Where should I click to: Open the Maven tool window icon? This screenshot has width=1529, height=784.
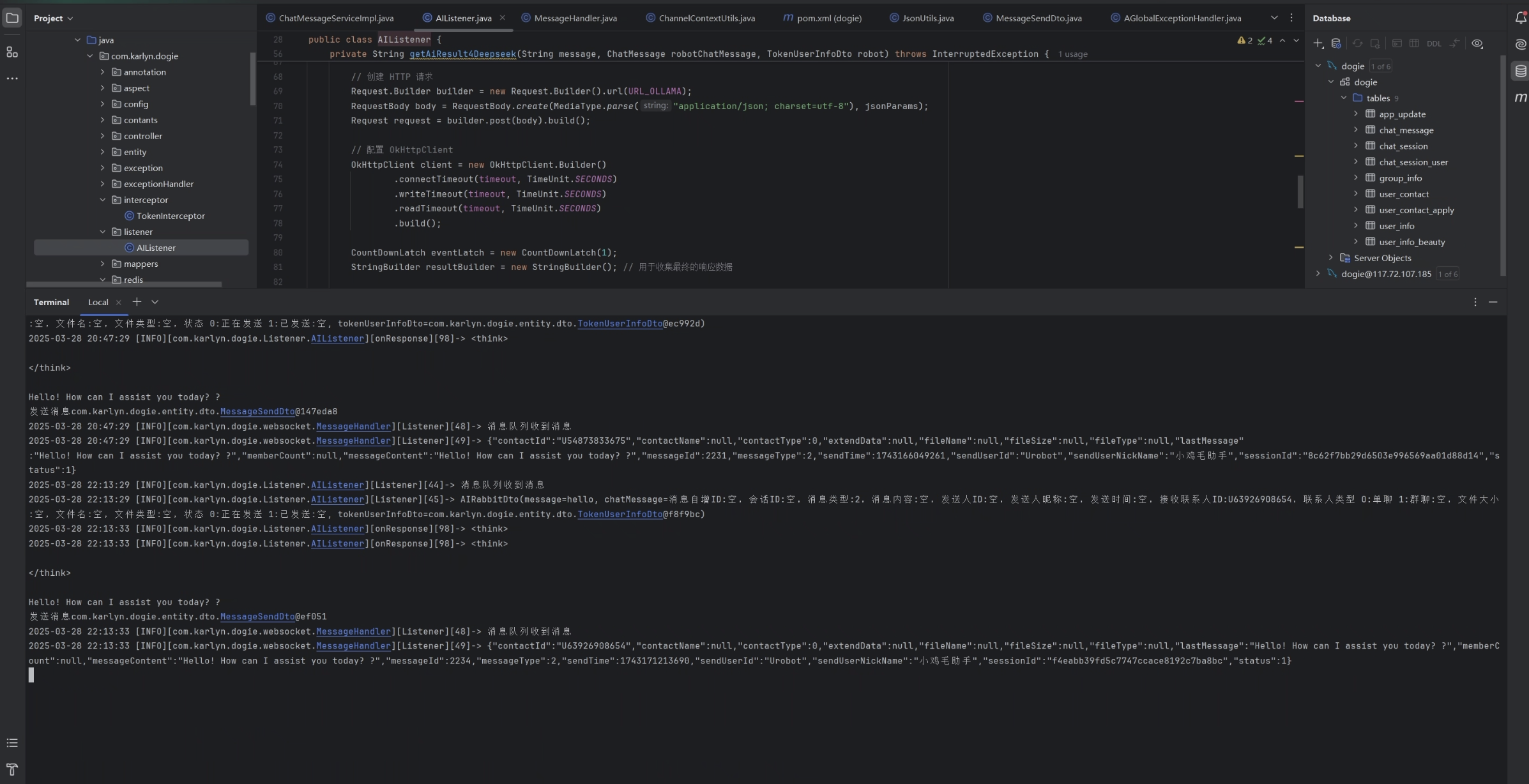click(1521, 97)
